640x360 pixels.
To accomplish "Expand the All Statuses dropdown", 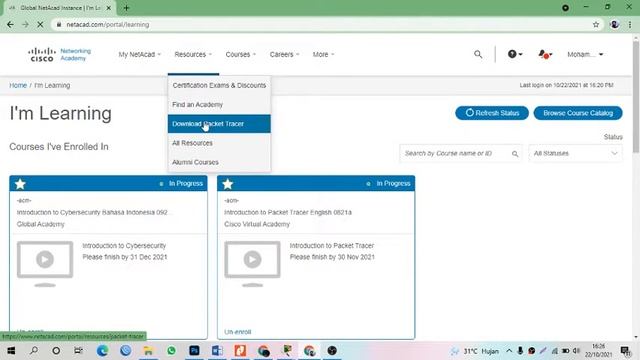I will tap(576, 153).
